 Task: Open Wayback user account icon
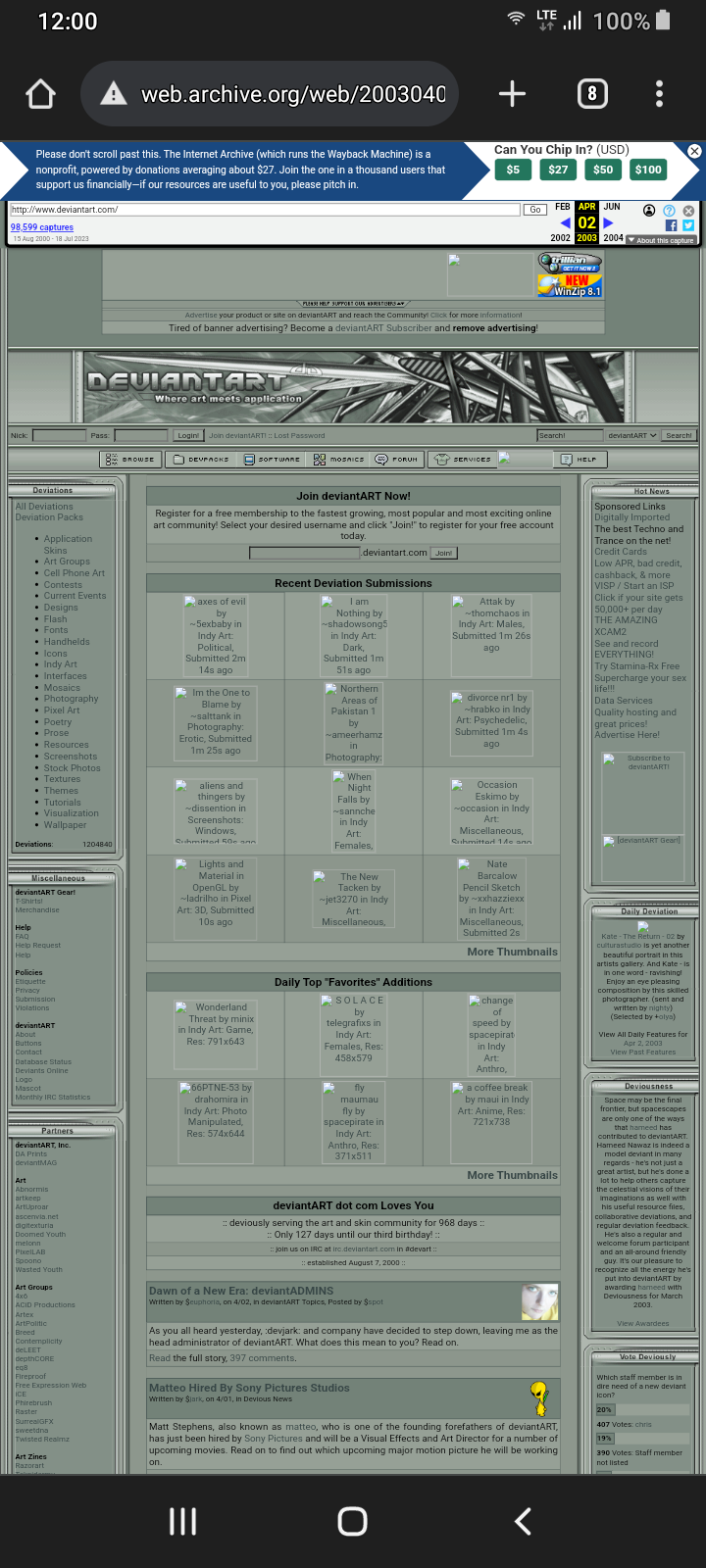tap(649, 211)
